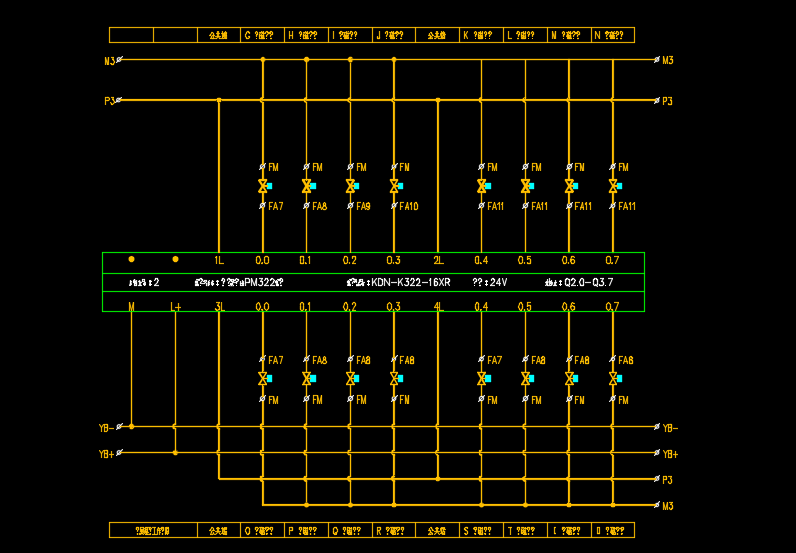Select the YB- label on the left side

click(x=106, y=428)
